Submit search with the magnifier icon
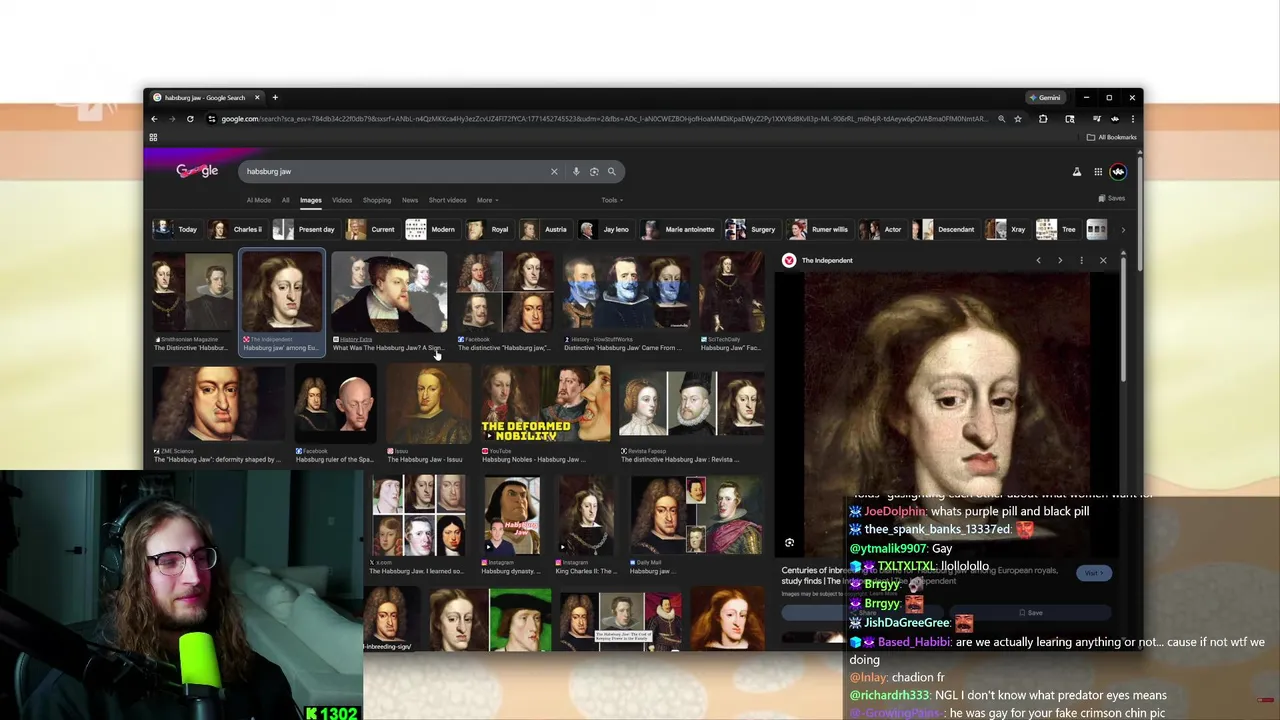Screen dimensions: 1280x720 pos(612,171)
